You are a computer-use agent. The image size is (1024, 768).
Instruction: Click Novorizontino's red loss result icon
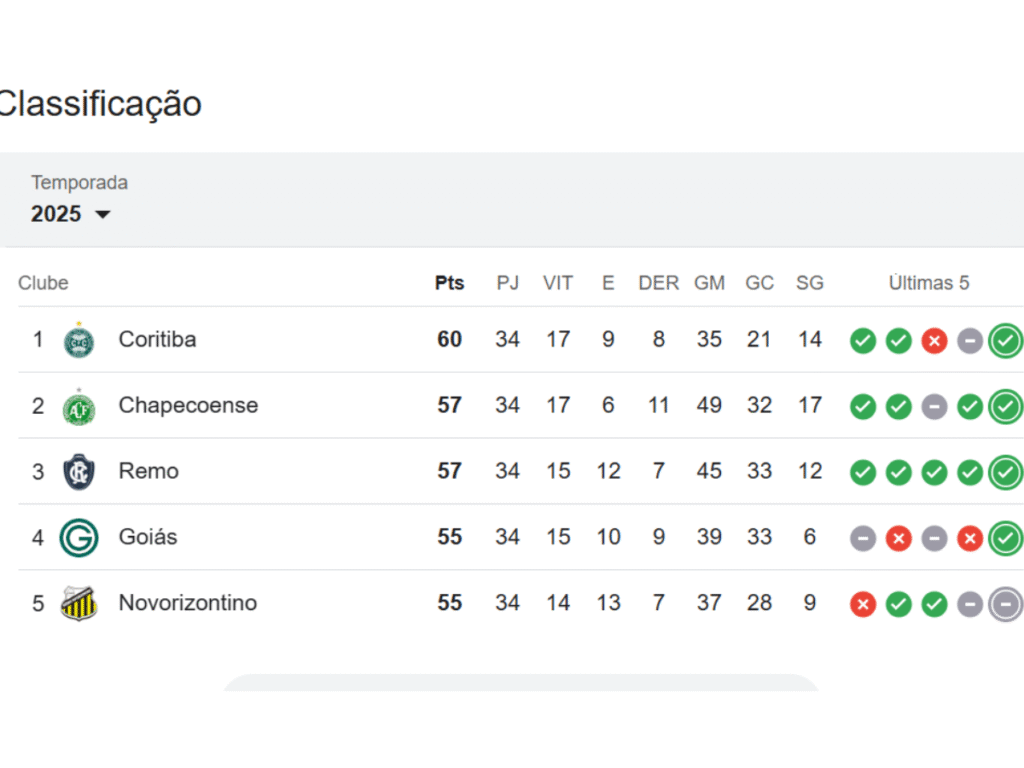(862, 604)
